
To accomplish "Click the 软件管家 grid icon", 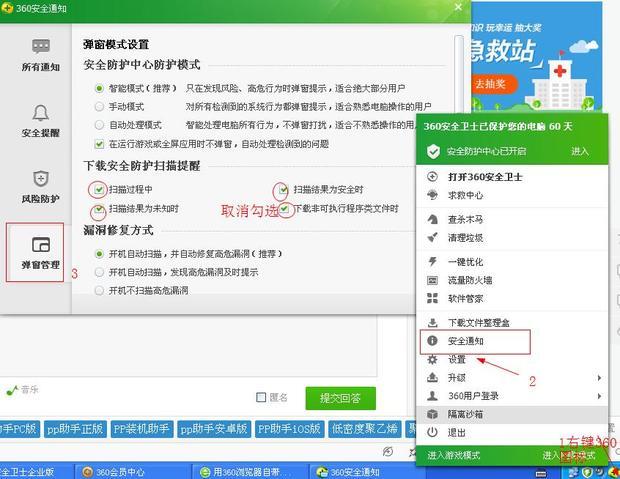I will tap(433, 299).
